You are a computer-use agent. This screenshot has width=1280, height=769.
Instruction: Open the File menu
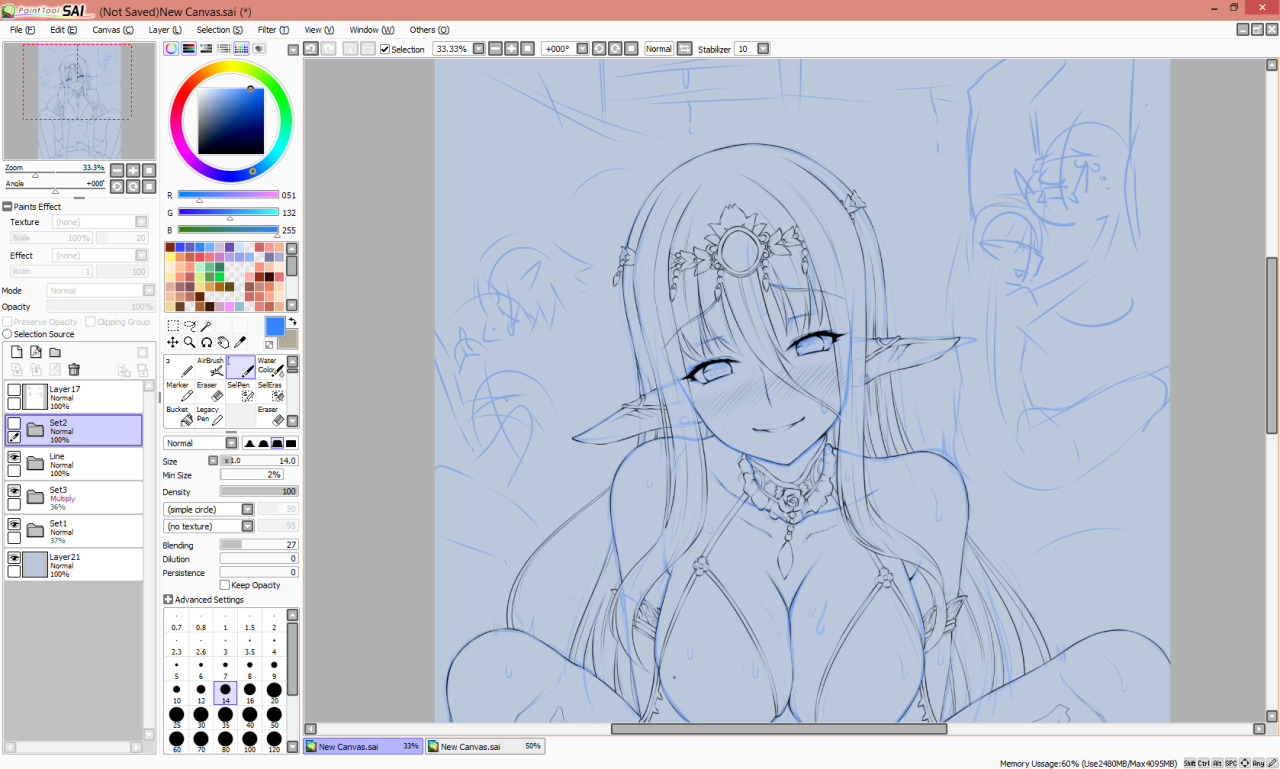click(x=22, y=30)
